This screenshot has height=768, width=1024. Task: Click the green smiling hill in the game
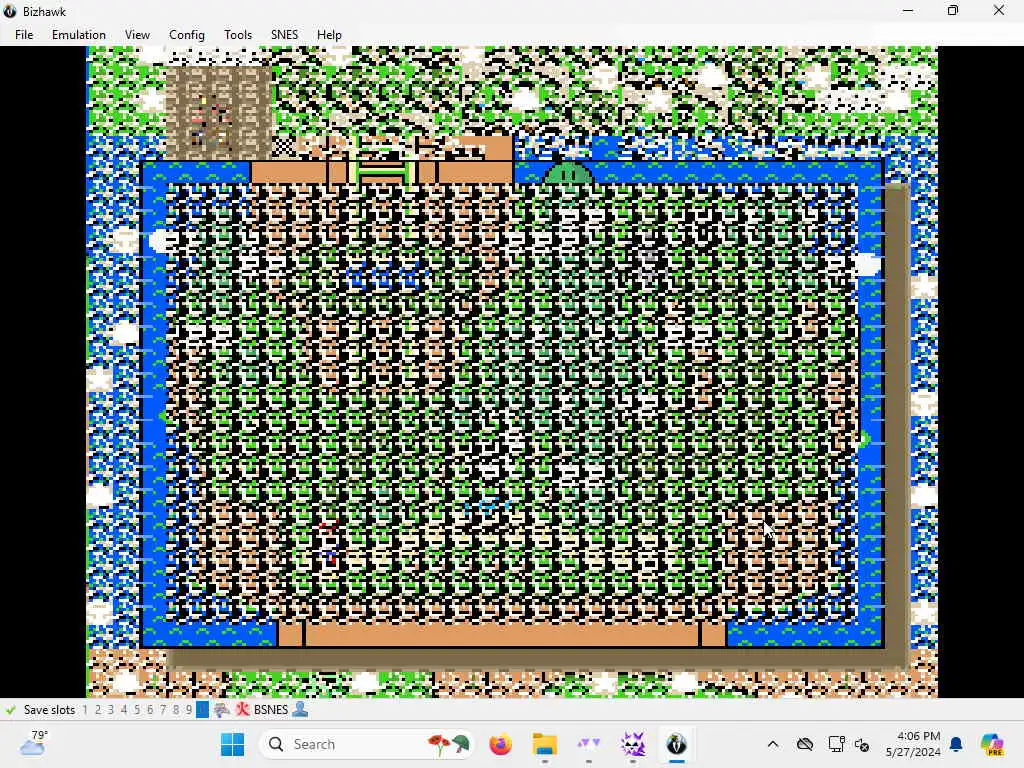(x=569, y=174)
